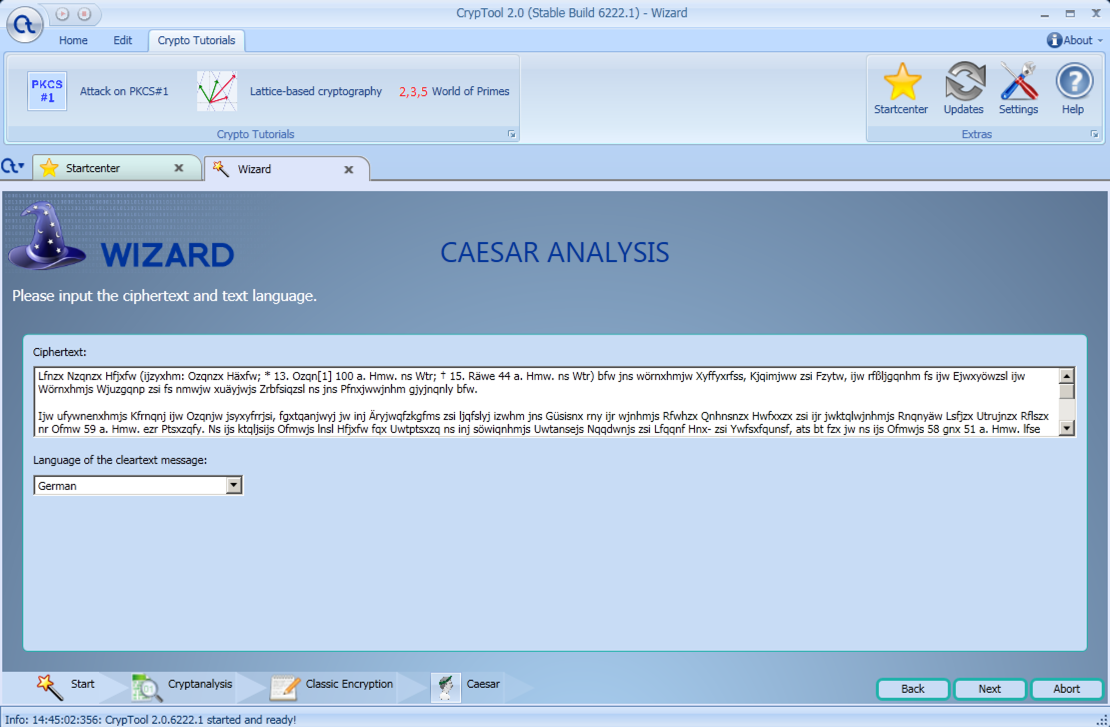
Task: Select the Crypto Tutorials ribbon tab
Action: [196, 40]
